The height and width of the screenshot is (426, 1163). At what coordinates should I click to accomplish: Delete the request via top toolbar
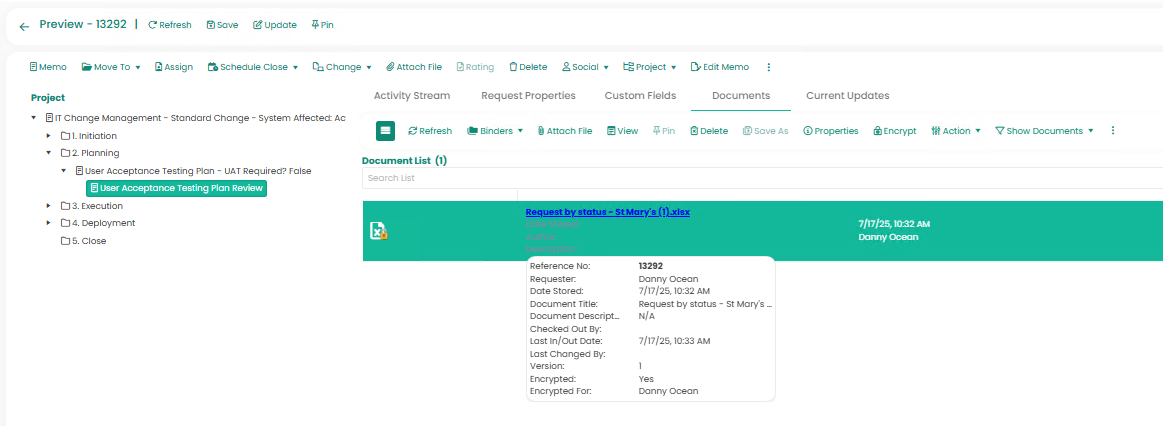click(528, 67)
